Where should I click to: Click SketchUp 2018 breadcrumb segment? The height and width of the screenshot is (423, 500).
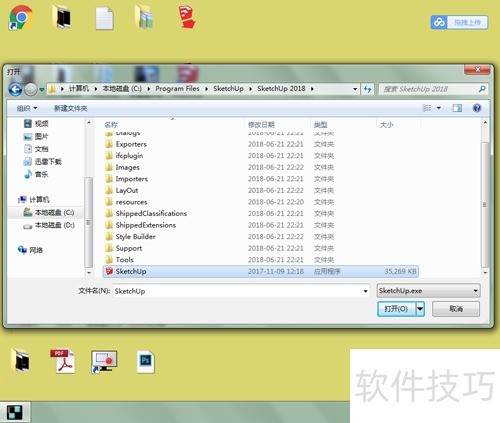[x=281, y=89]
